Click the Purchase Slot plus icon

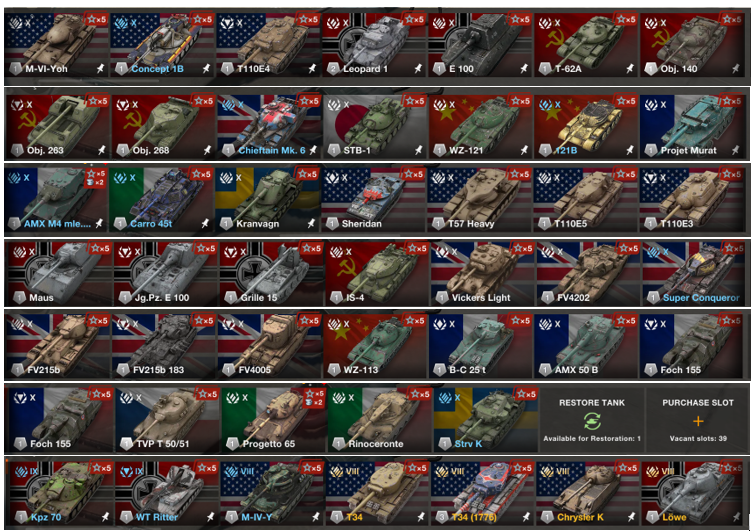698,421
